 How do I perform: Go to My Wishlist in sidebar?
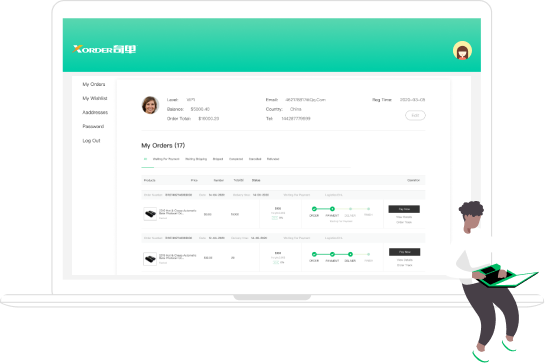coord(95,98)
